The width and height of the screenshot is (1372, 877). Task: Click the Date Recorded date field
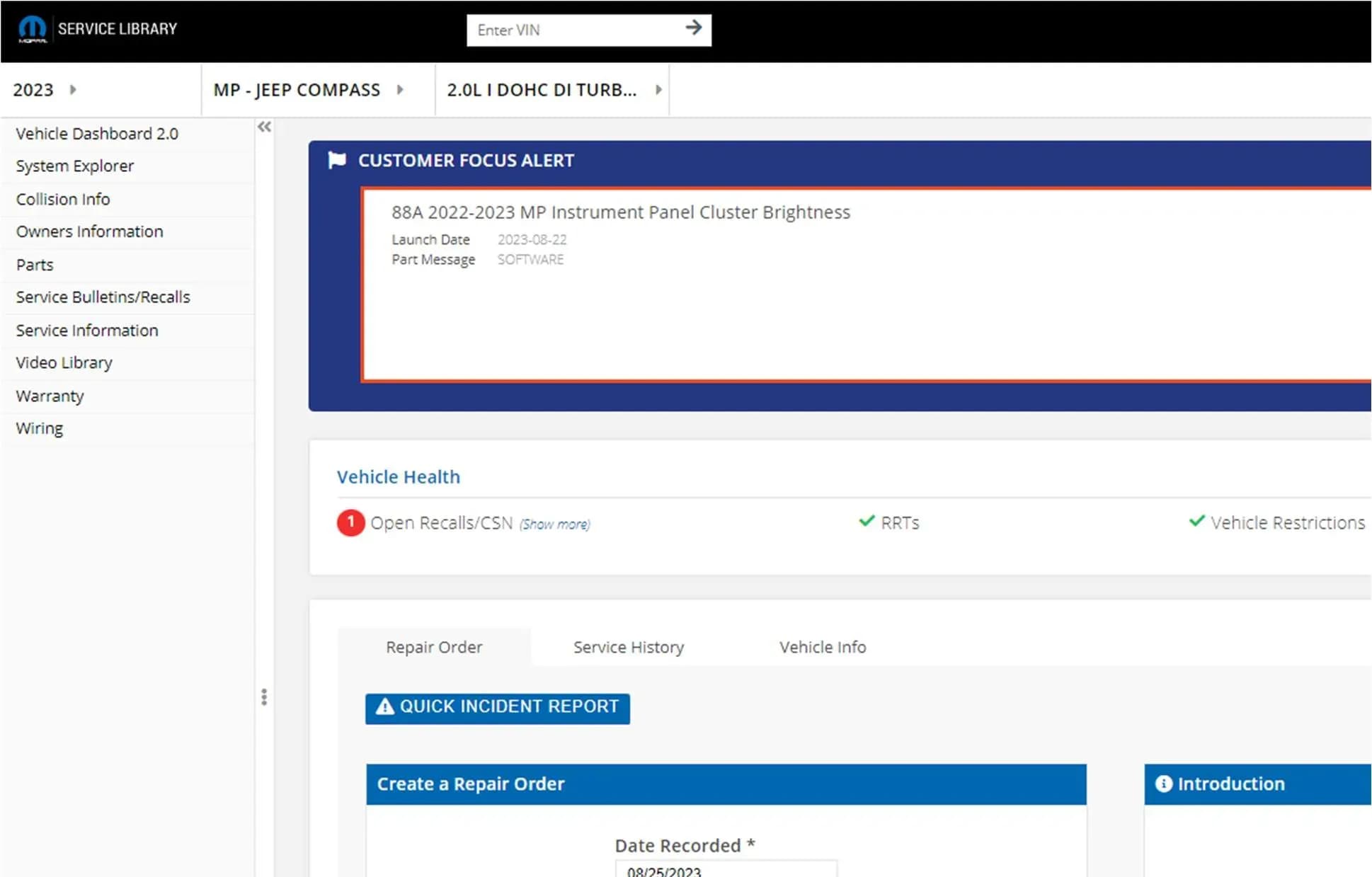click(726, 869)
